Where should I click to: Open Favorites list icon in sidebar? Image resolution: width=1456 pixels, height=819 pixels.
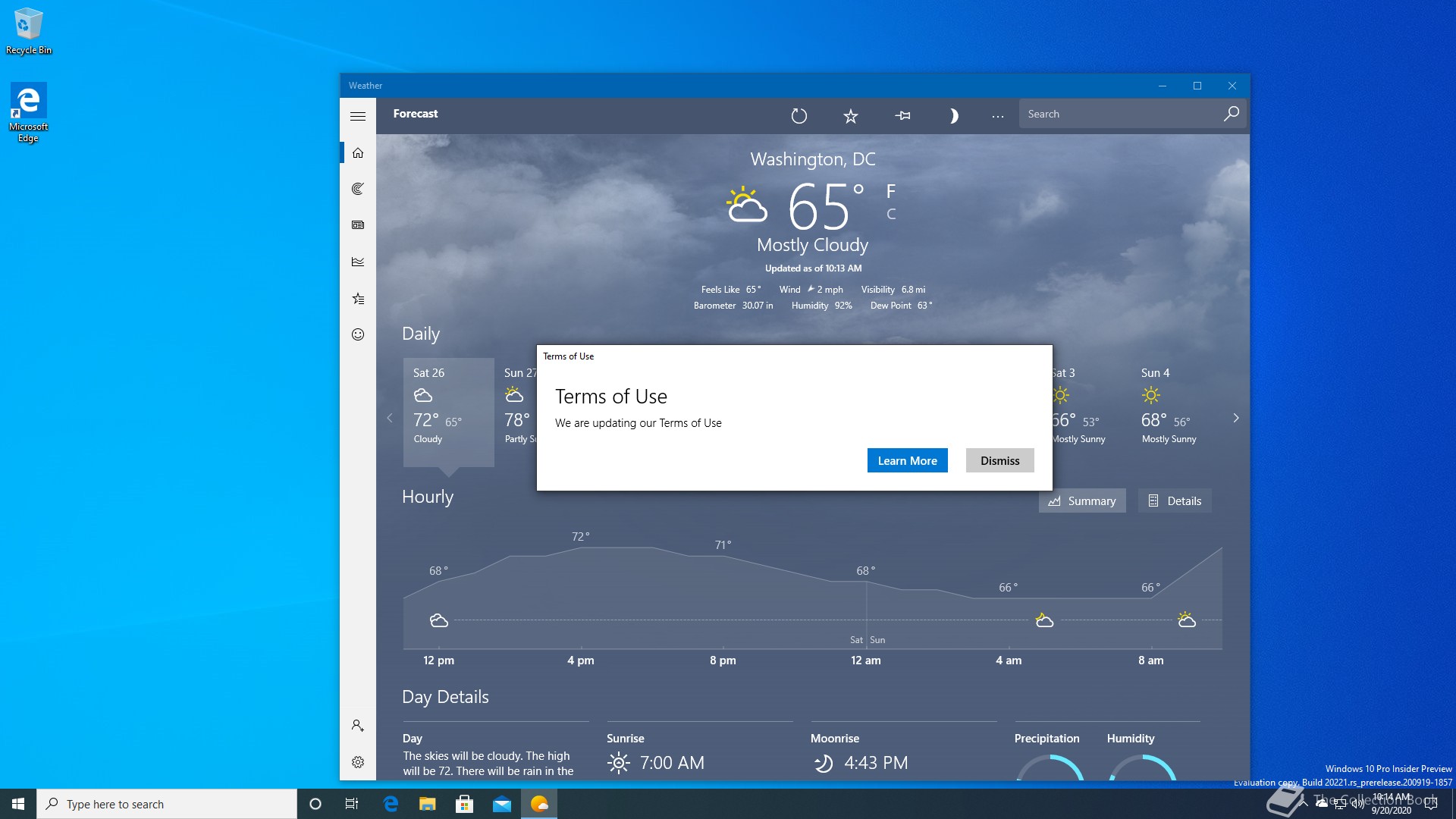point(358,298)
